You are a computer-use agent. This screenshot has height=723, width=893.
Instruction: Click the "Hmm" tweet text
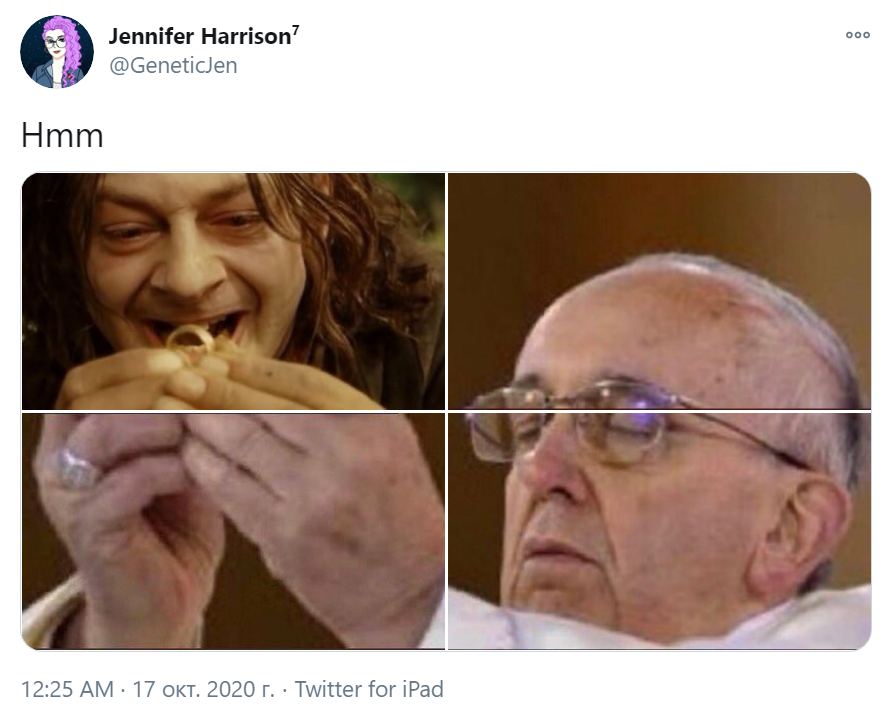click(x=62, y=135)
